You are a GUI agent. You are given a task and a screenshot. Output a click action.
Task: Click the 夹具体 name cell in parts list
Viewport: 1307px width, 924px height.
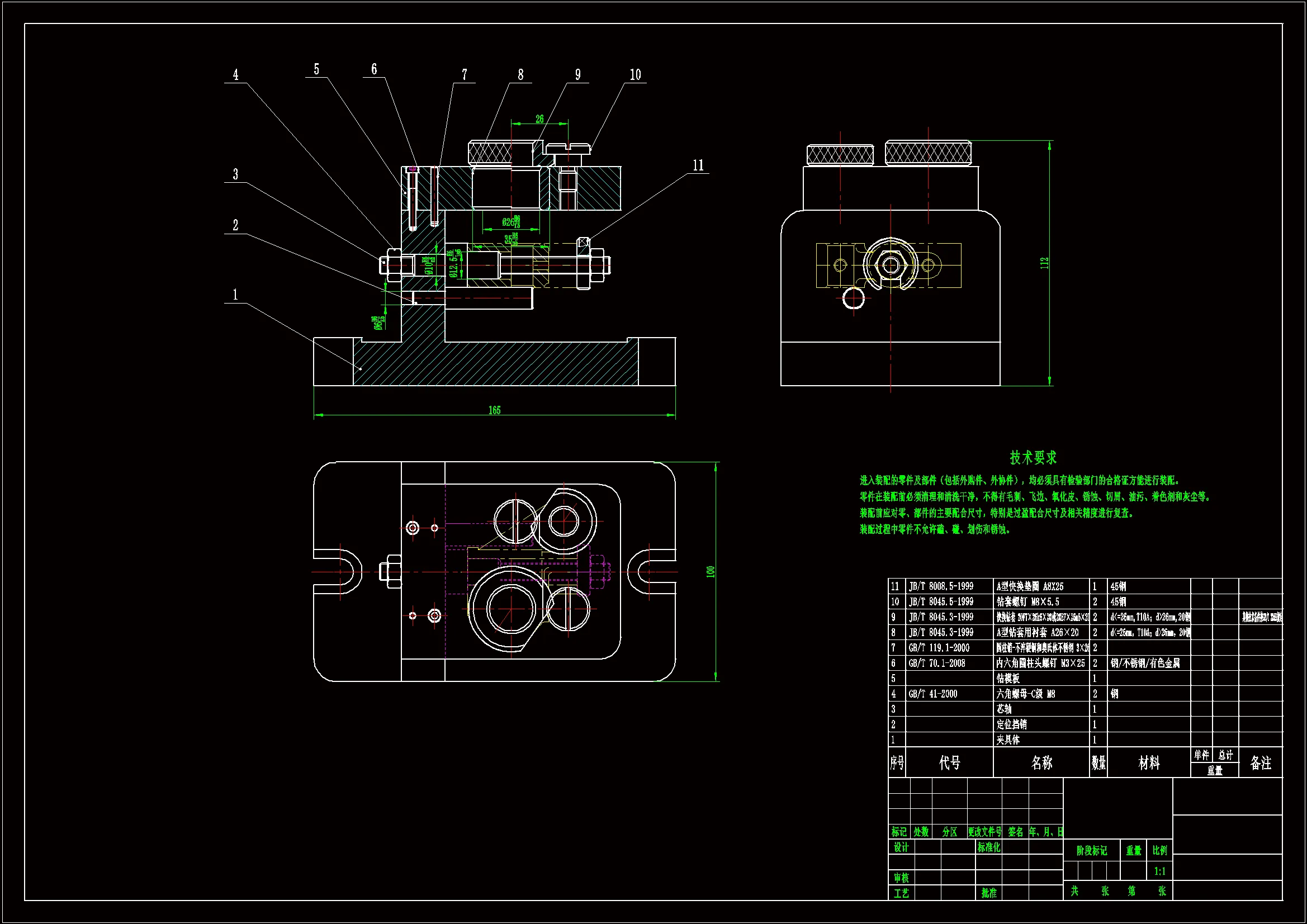(1008, 740)
